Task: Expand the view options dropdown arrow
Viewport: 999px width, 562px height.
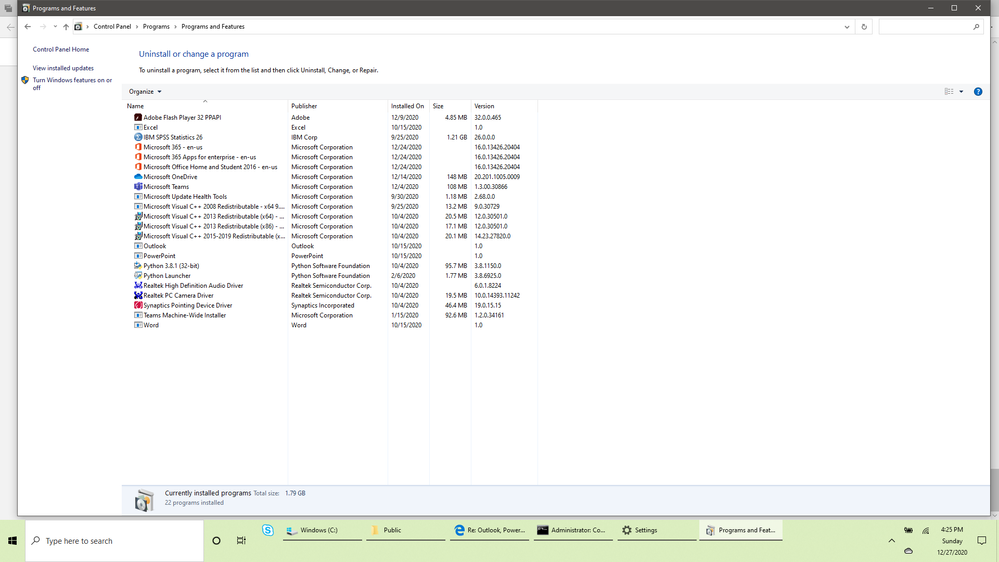Action: [961, 92]
